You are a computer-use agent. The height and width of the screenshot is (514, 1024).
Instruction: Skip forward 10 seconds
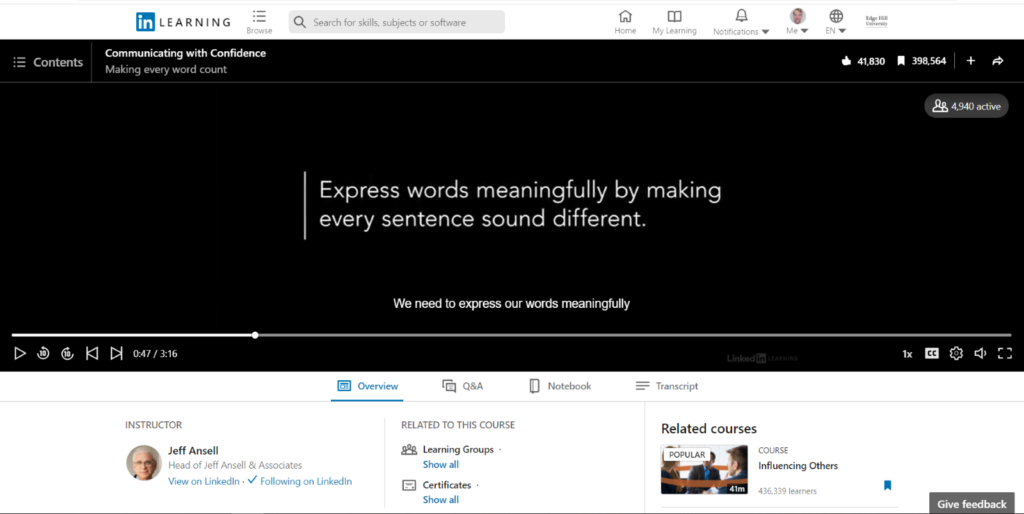[x=67, y=353]
